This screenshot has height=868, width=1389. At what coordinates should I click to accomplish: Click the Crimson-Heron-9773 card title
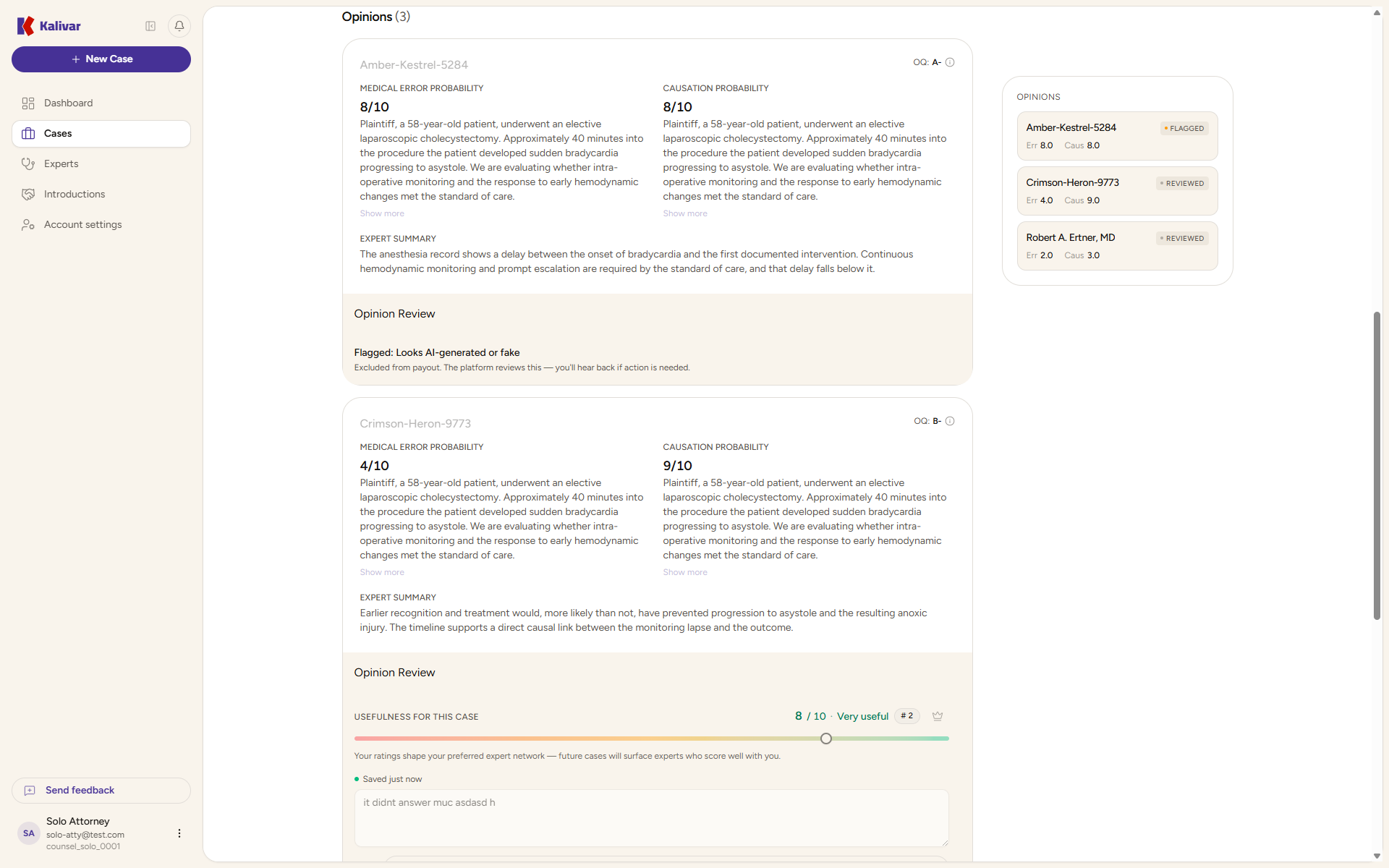(415, 424)
